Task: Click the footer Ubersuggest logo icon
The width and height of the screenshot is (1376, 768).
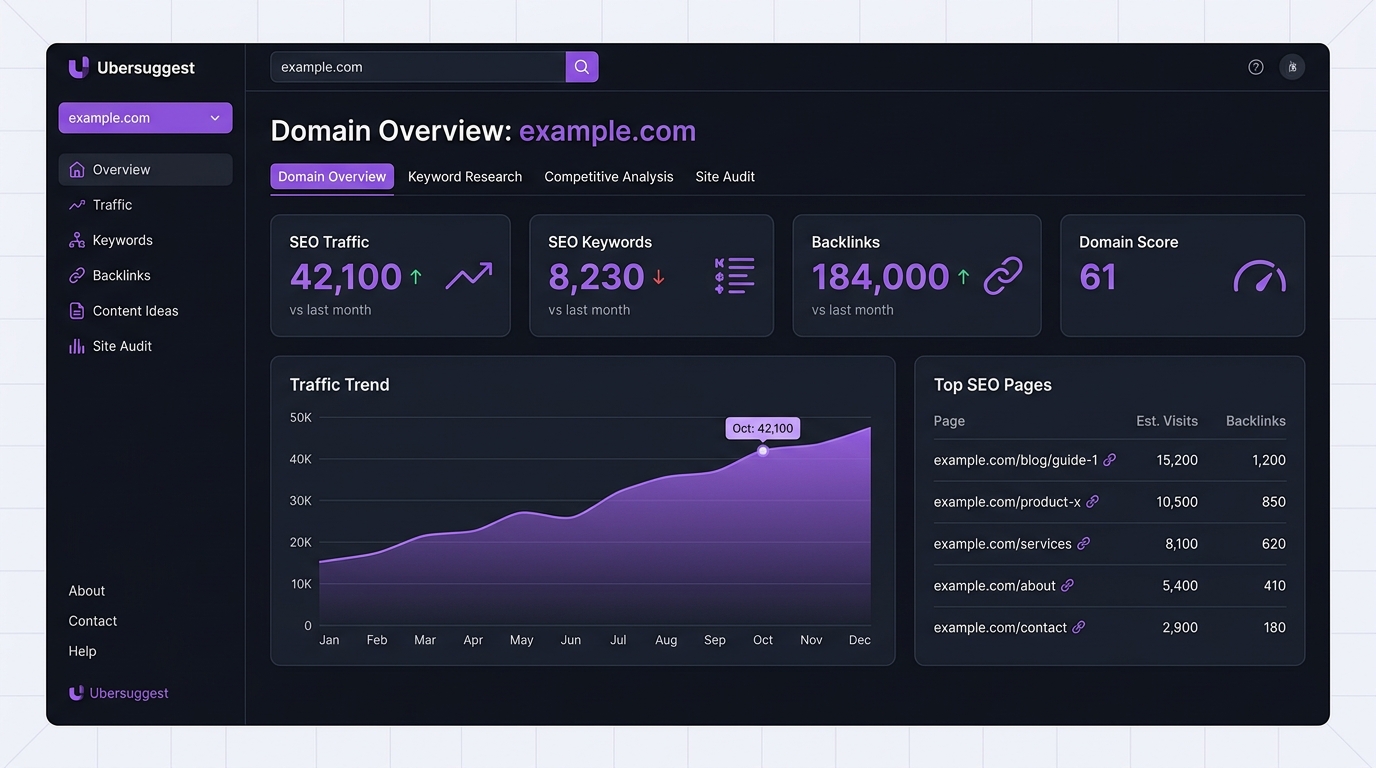Action: [x=76, y=693]
